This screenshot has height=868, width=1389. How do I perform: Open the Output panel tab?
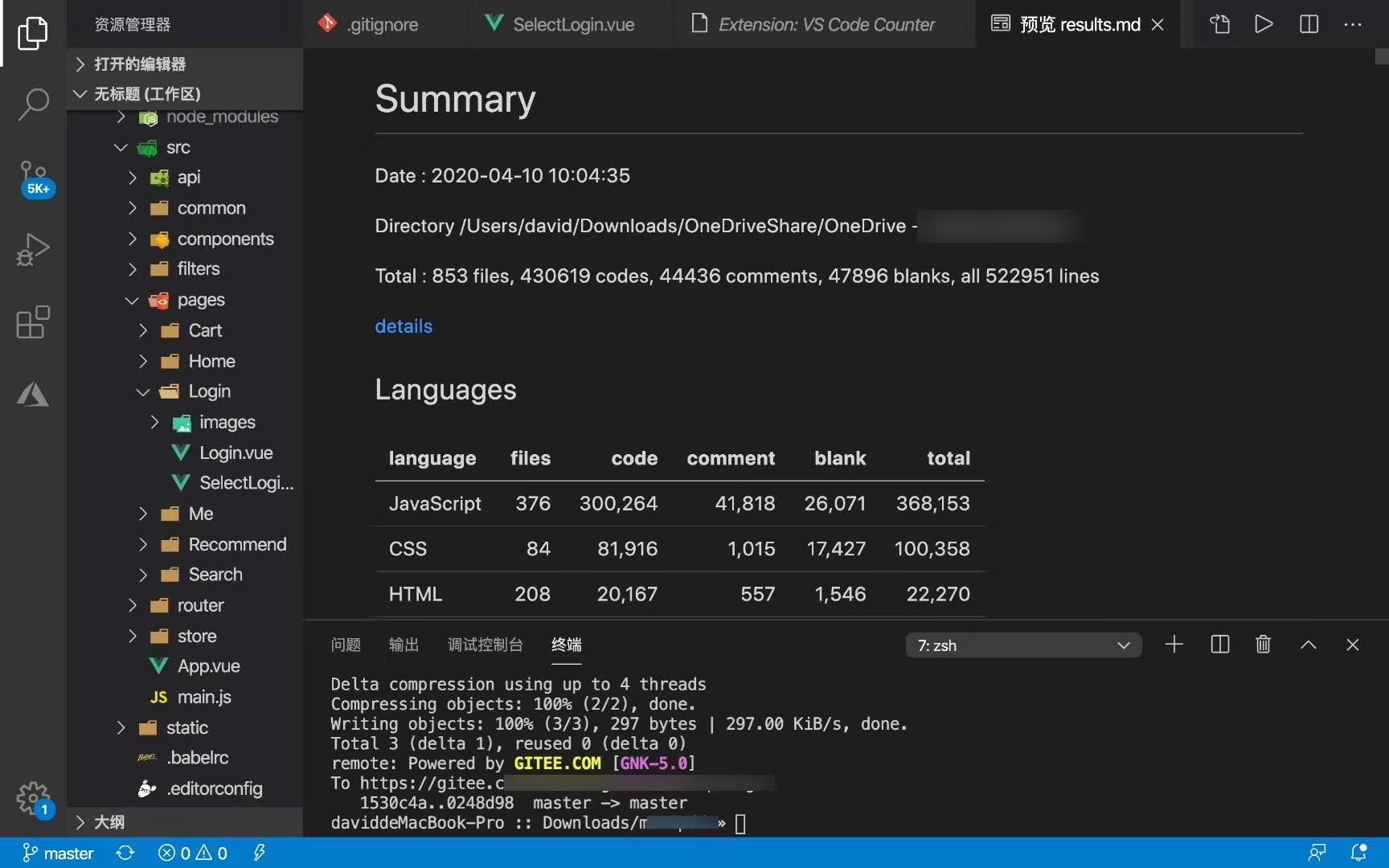point(404,645)
